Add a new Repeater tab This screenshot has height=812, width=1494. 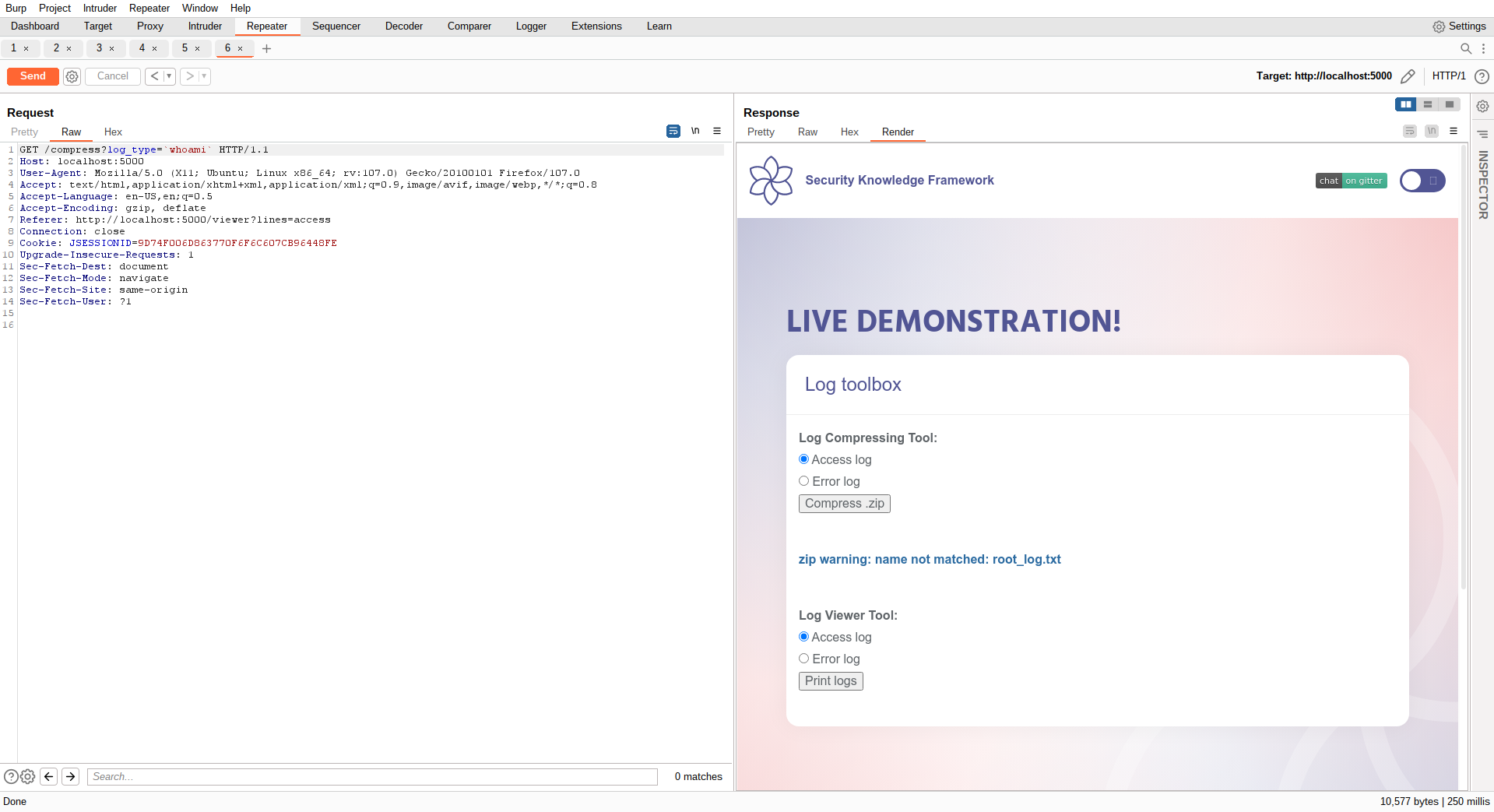click(x=266, y=48)
